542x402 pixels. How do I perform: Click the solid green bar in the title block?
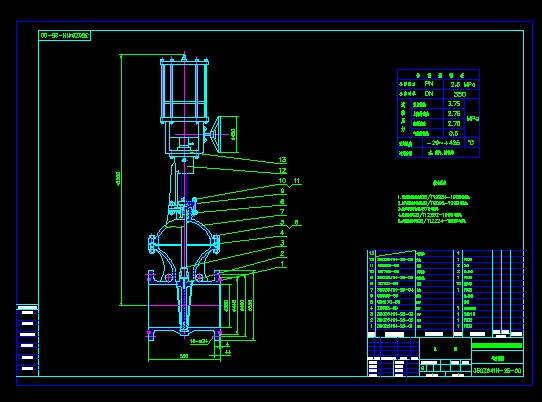tap(497, 345)
